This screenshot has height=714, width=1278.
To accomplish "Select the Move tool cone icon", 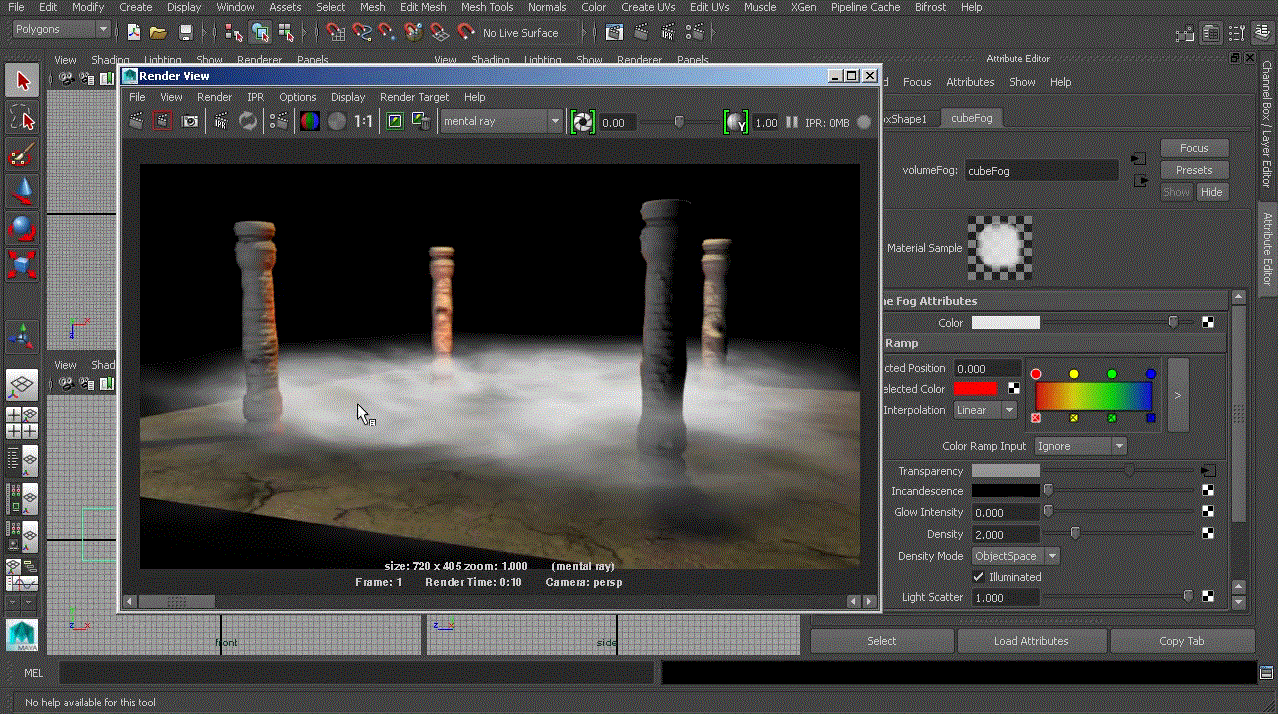I will coord(22,192).
